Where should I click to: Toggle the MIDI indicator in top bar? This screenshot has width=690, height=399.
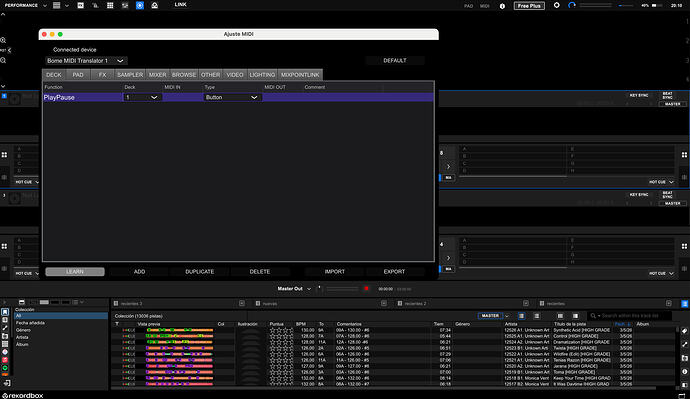pos(484,6)
